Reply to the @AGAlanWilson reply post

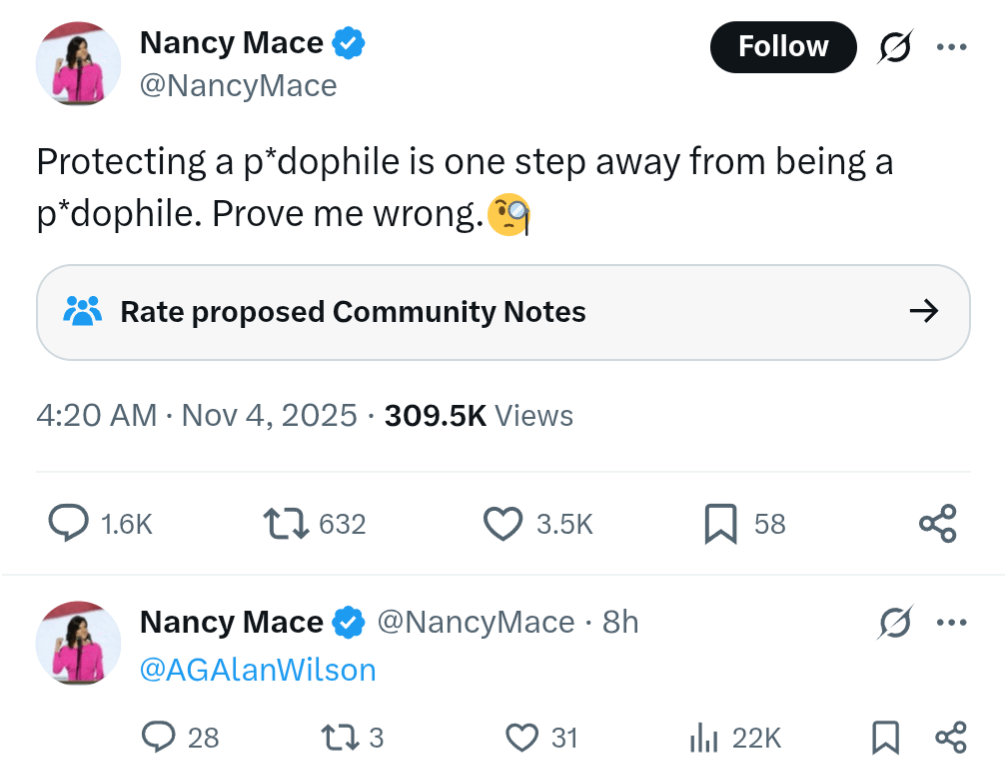pyautogui.click(x=159, y=738)
